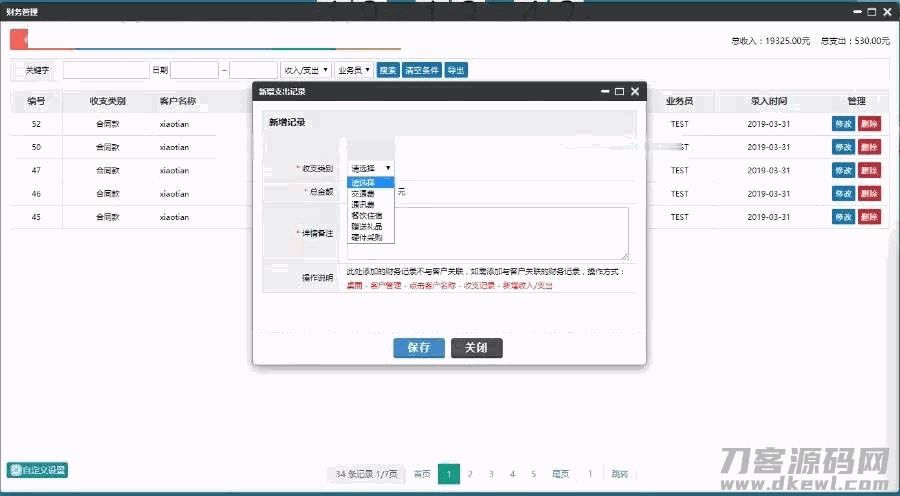Click the 自定义设置 gear button
Image resolution: width=900 pixels, height=496 pixels.
pos(38,470)
